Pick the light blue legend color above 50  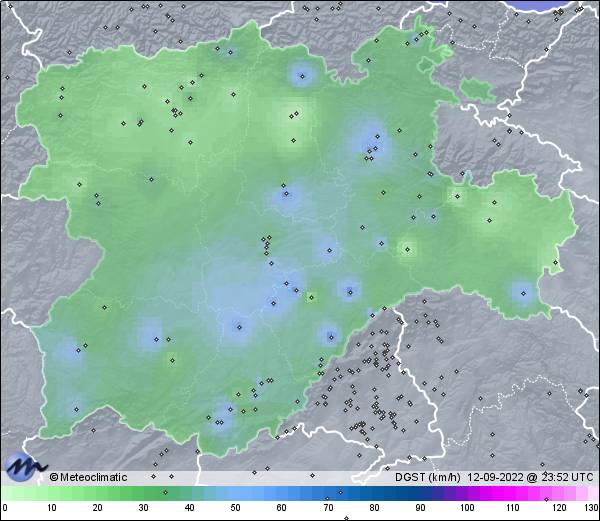[235, 493]
